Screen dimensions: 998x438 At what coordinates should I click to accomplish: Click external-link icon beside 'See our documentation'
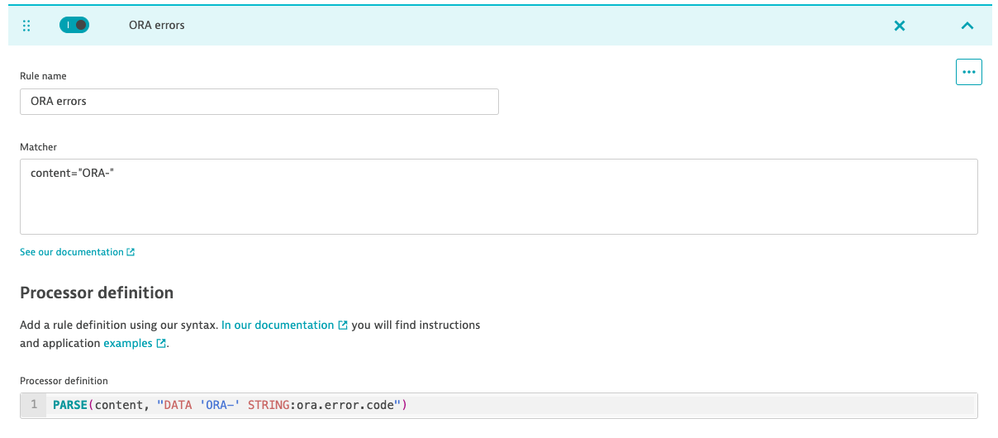(x=131, y=252)
